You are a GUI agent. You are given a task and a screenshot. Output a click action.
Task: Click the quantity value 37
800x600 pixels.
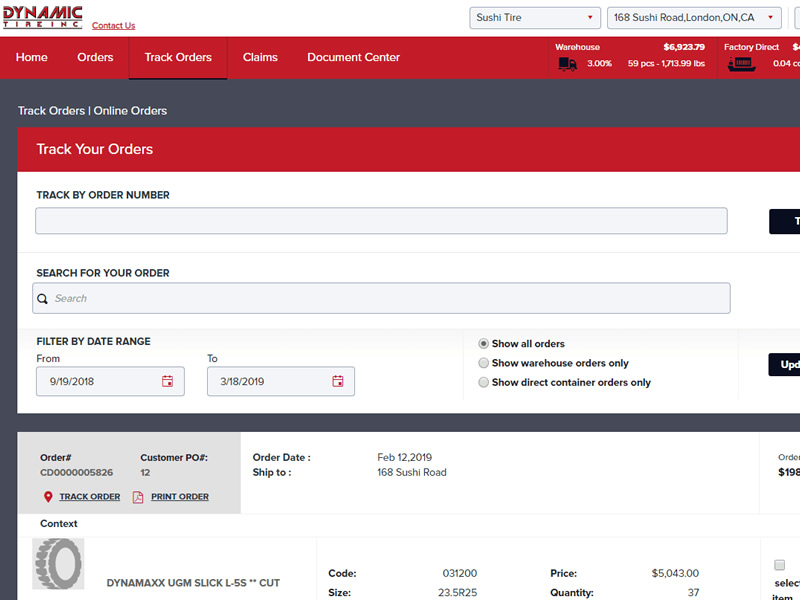pyautogui.click(x=693, y=592)
